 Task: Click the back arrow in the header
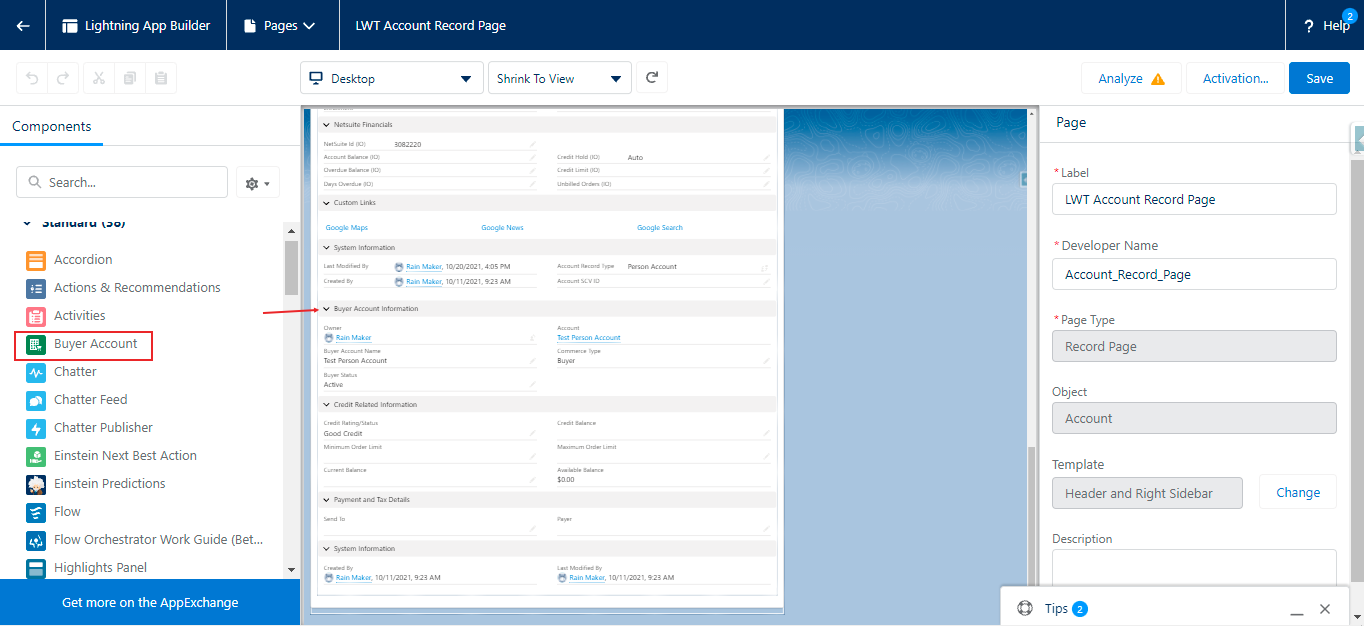[x=23, y=25]
